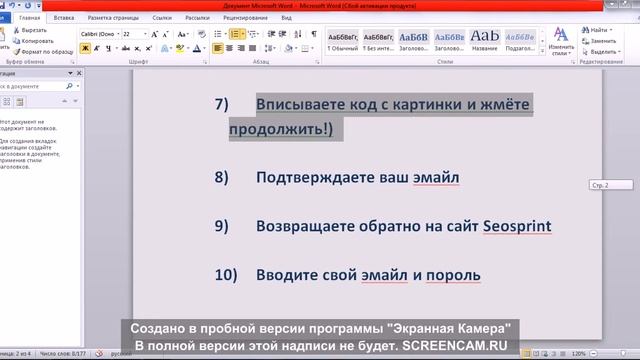640x360 pixels.
Task: Align text to the right
Action: tap(241, 49)
